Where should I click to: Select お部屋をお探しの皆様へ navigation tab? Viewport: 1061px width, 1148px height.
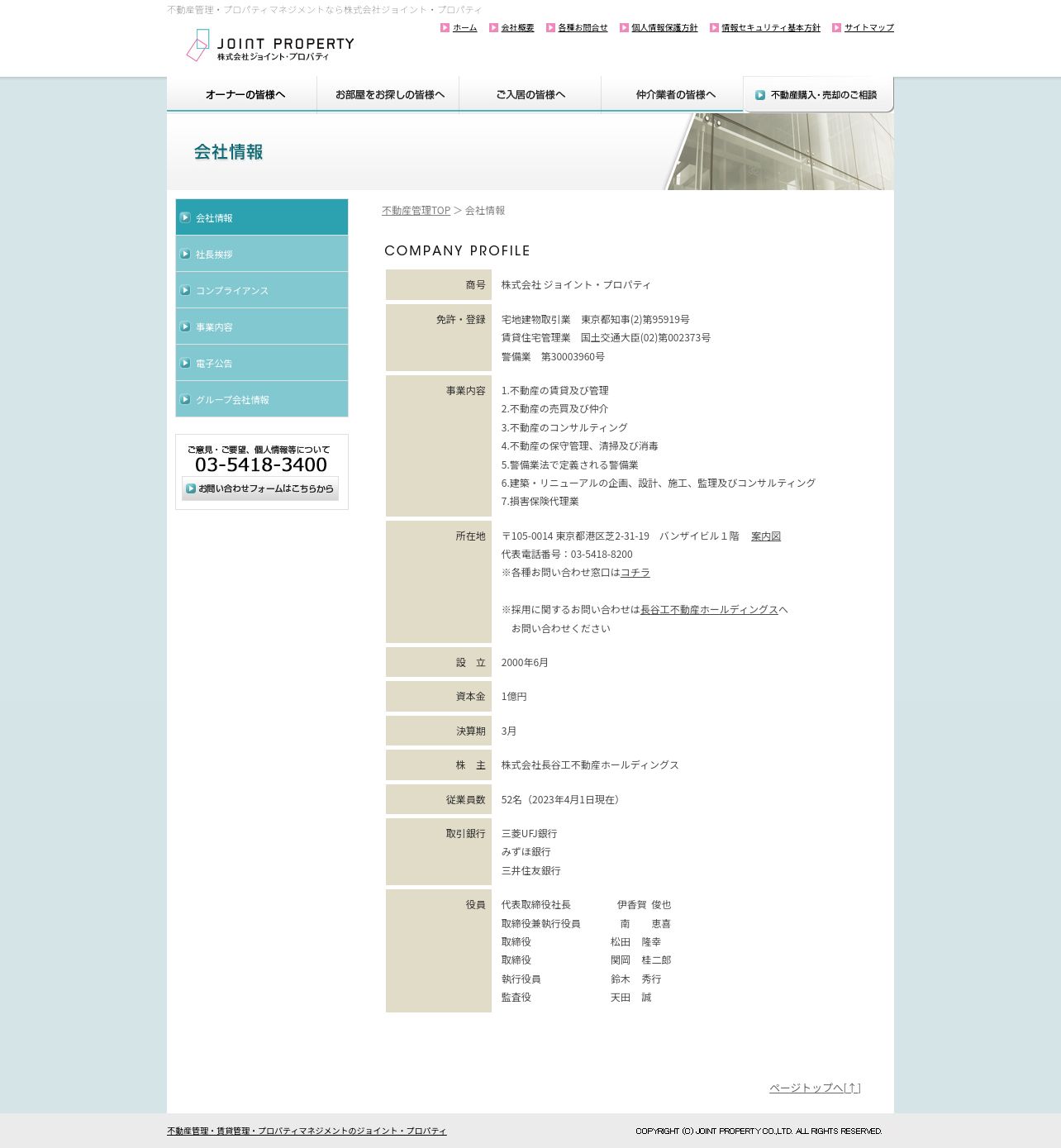click(x=388, y=94)
